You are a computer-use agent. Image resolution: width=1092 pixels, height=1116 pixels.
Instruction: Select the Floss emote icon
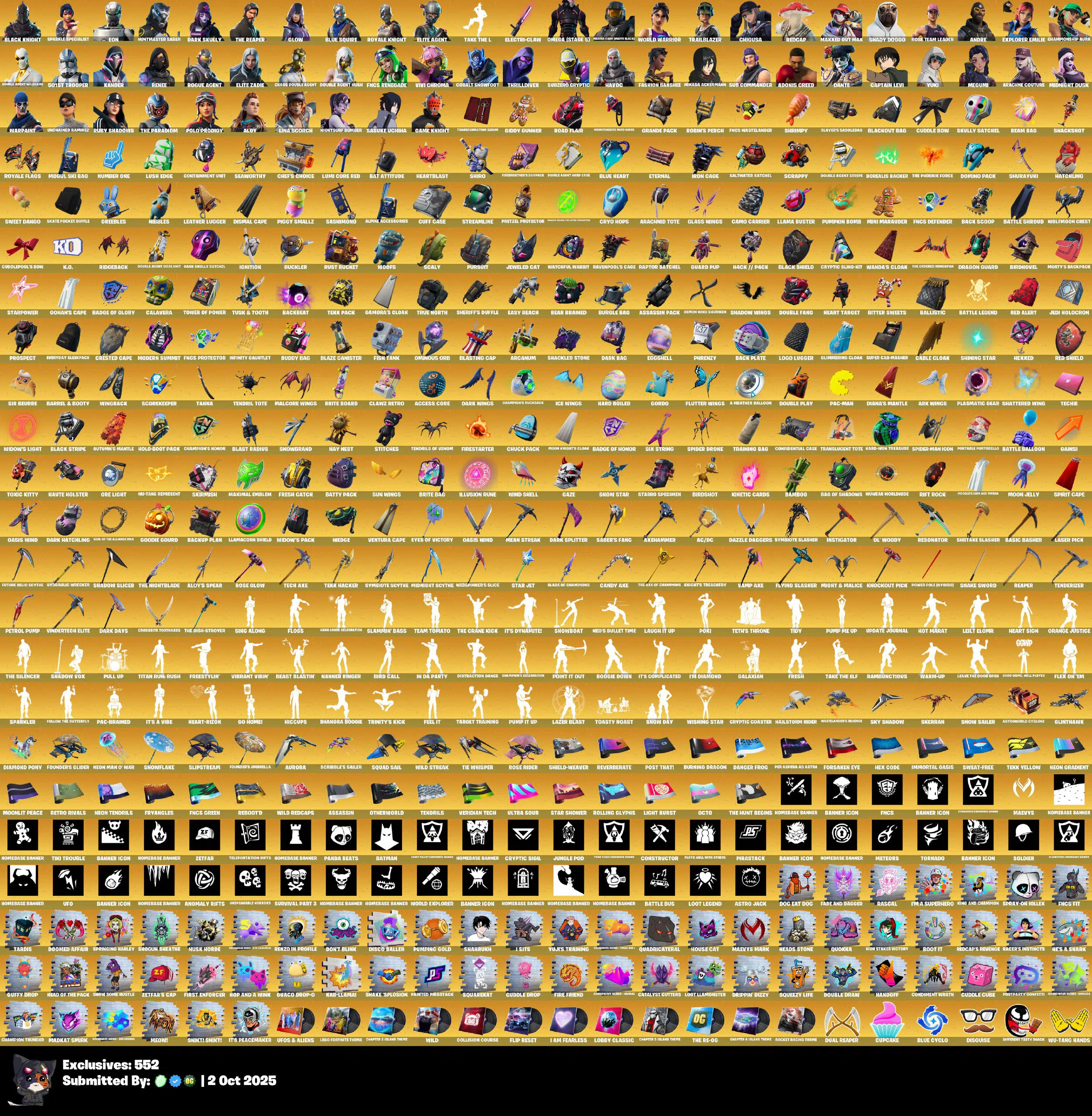tap(295, 611)
